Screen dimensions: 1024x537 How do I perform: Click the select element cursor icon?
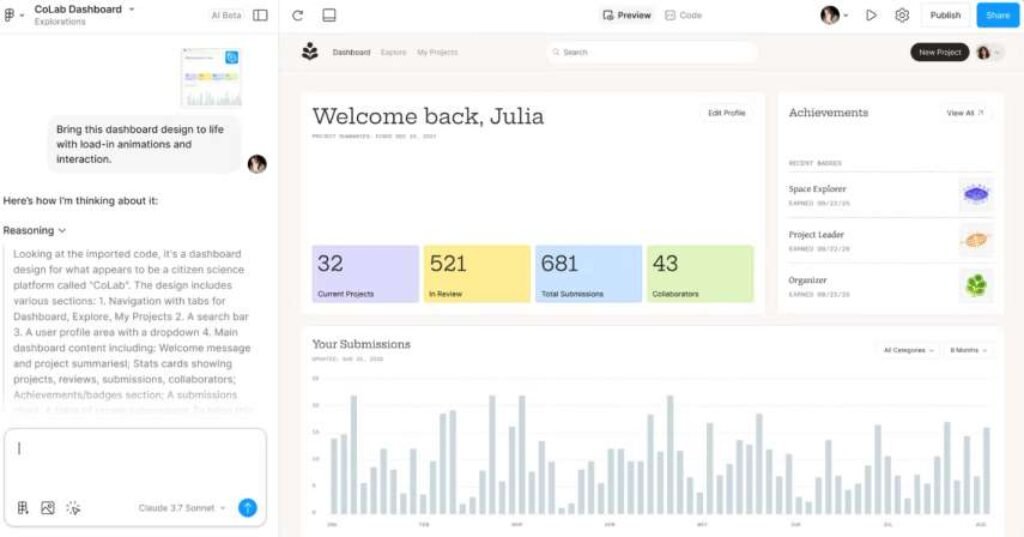tap(73, 508)
